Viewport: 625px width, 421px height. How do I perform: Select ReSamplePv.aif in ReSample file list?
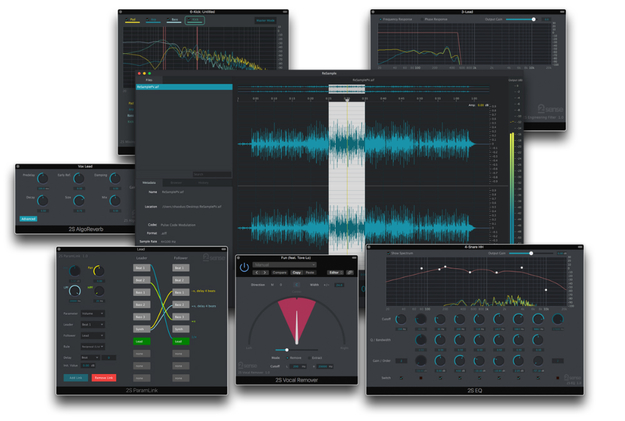click(184, 87)
